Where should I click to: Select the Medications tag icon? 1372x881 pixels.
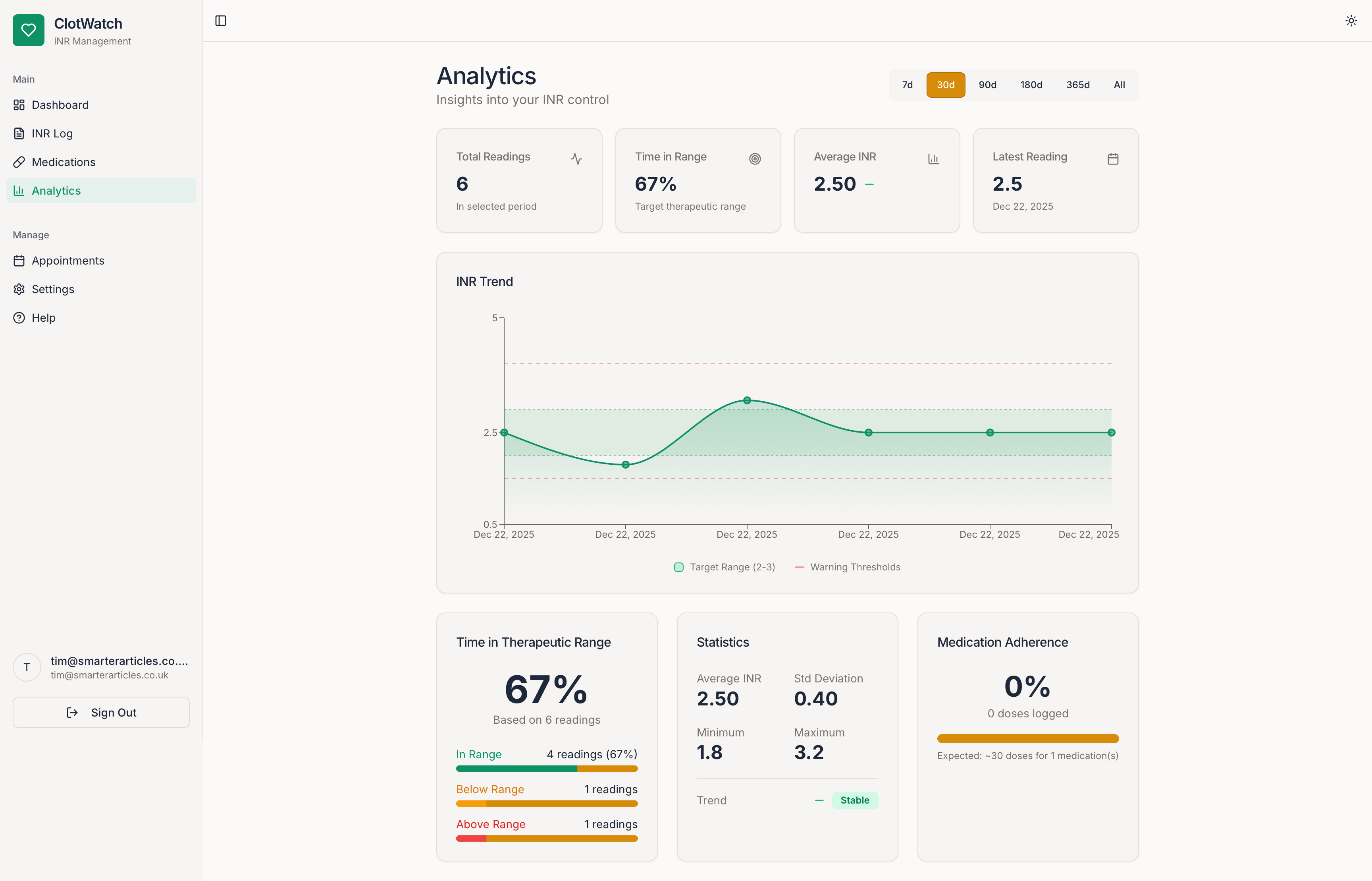tap(19, 162)
